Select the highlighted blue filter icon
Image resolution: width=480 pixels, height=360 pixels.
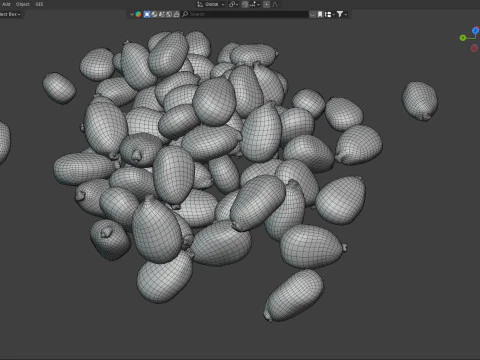pyautogui.click(x=147, y=14)
